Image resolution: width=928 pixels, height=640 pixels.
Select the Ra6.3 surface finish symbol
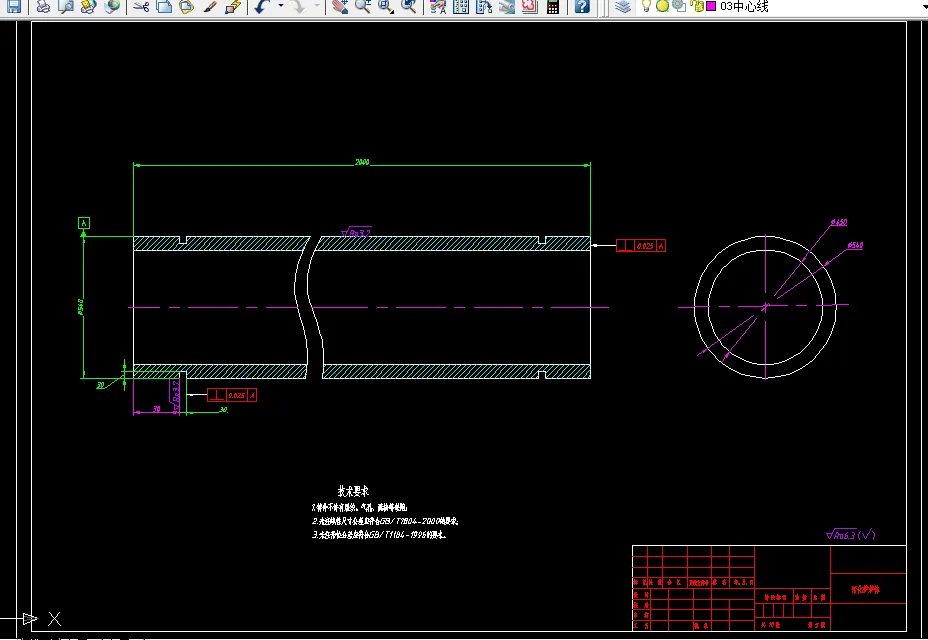coord(850,534)
